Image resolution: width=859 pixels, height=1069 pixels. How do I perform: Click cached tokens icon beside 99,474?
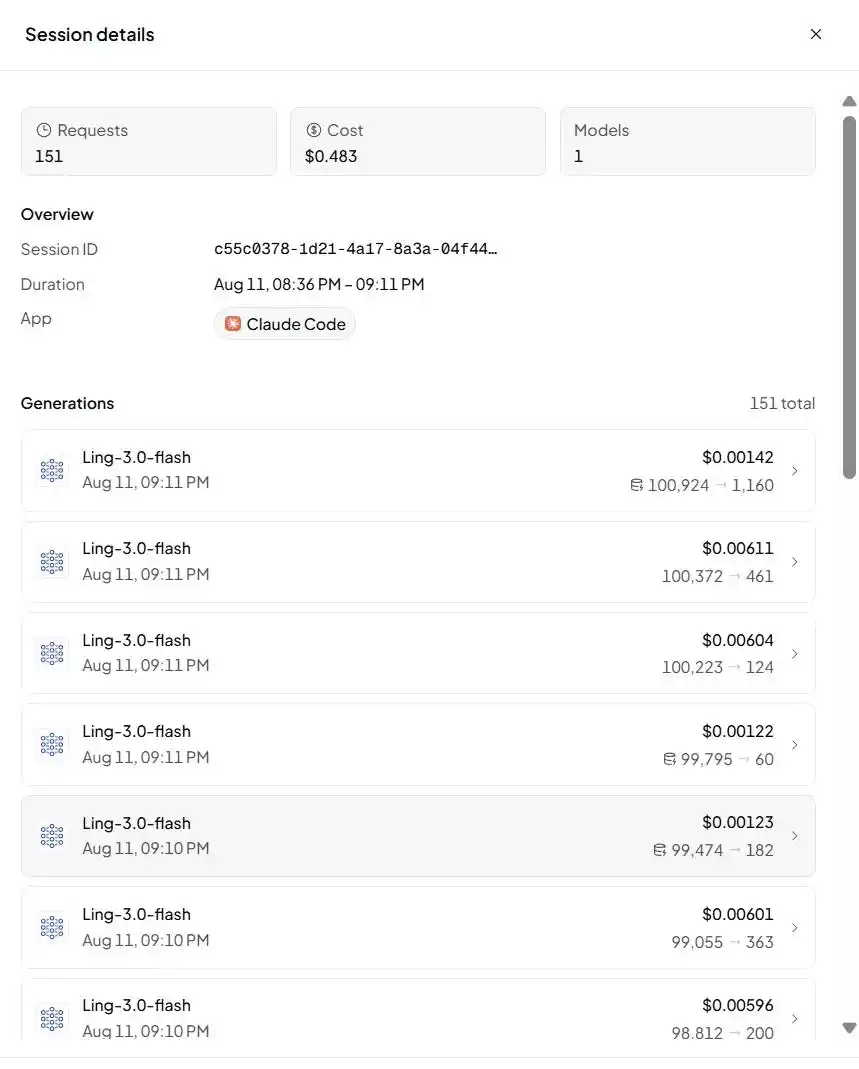point(659,850)
